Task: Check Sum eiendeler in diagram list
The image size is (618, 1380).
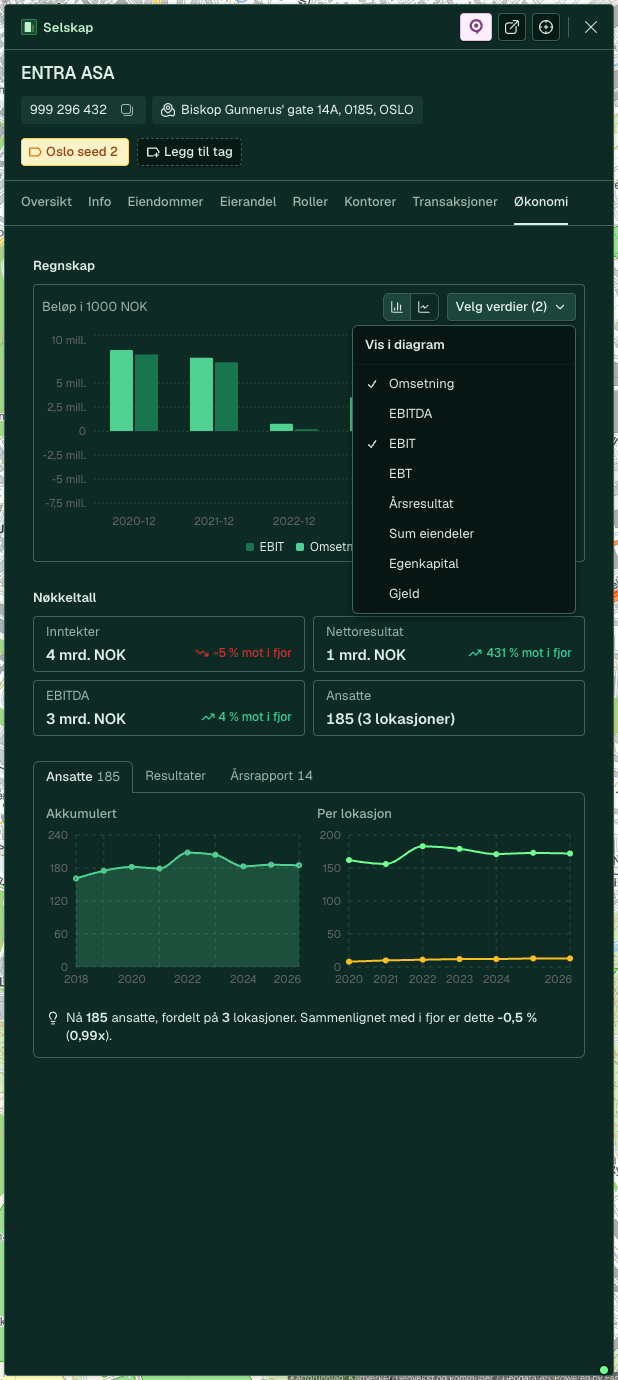Action: click(464, 534)
